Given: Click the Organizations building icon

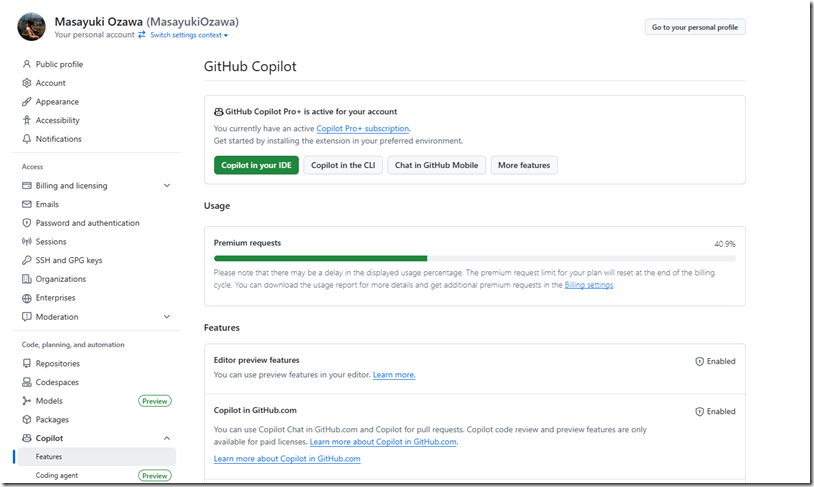Looking at the screenshot, I should click(26, 279).
